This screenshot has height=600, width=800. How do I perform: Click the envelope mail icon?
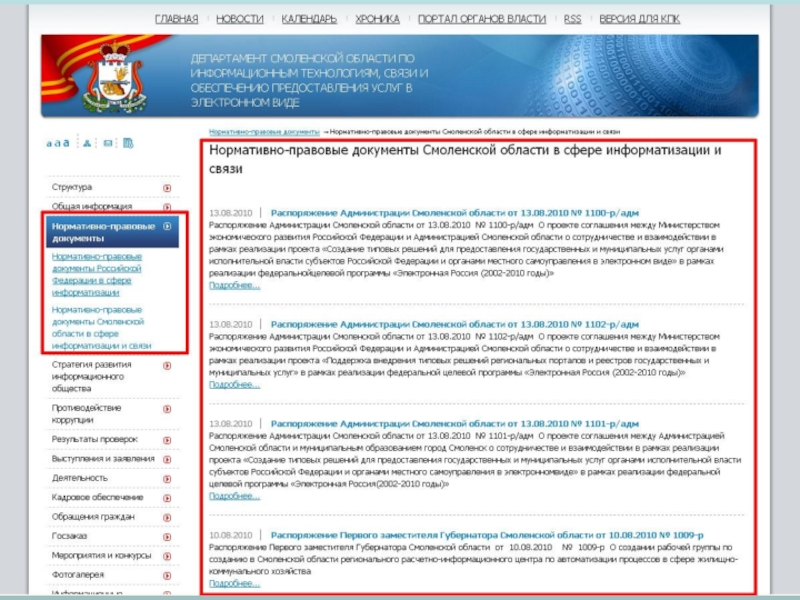108,143
